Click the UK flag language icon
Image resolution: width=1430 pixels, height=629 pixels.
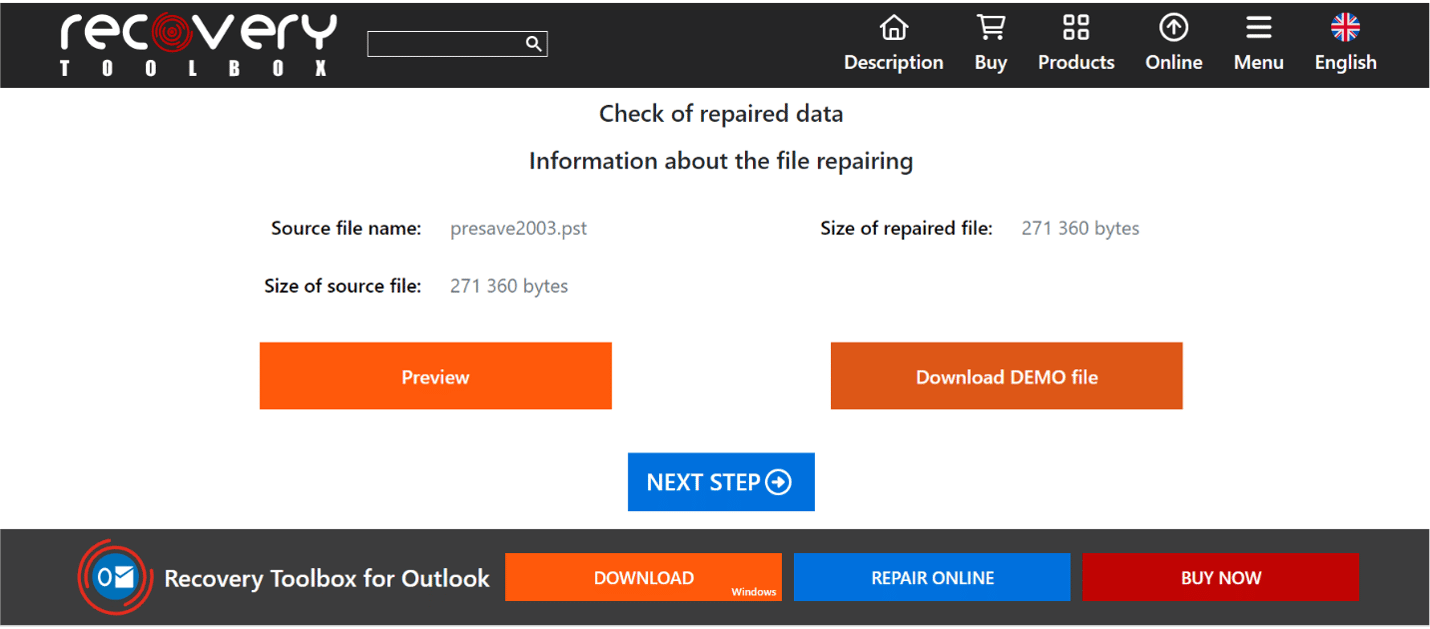pyautogui.click(x=1345, y=27)
